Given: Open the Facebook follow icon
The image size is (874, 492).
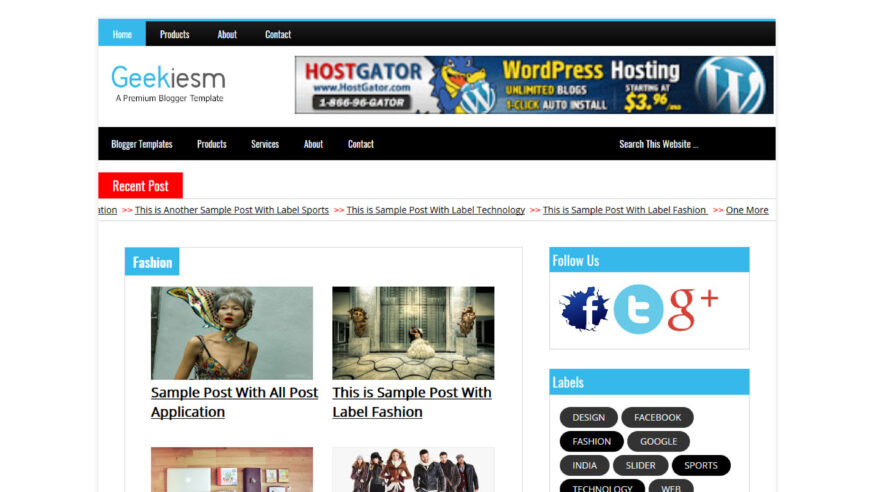Looking at the screenshot, I should (585, 309).
